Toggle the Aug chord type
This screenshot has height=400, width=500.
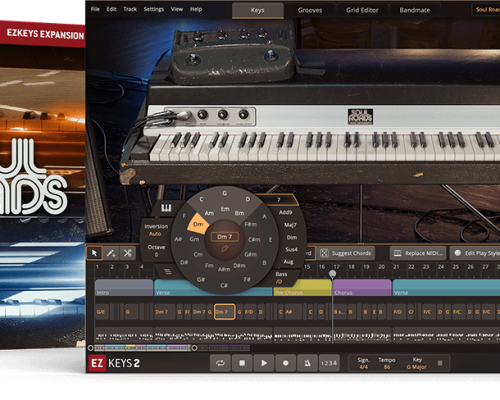pyautogui.click(x=288, y=262)
